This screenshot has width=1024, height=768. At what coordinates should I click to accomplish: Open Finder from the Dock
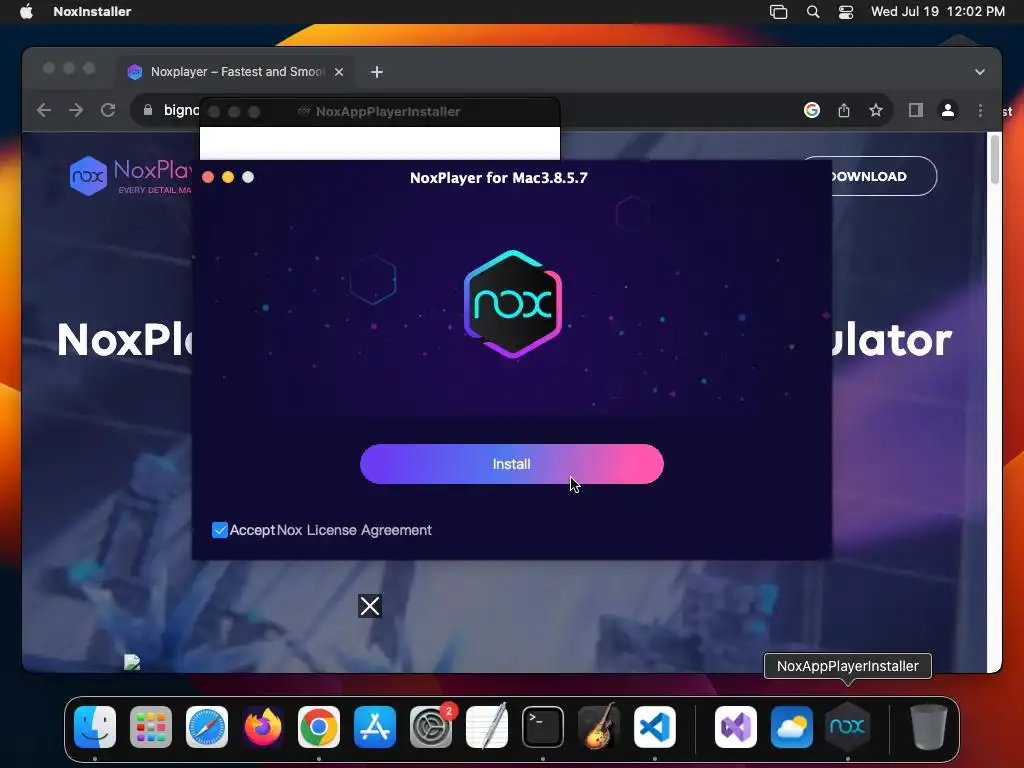95,727
